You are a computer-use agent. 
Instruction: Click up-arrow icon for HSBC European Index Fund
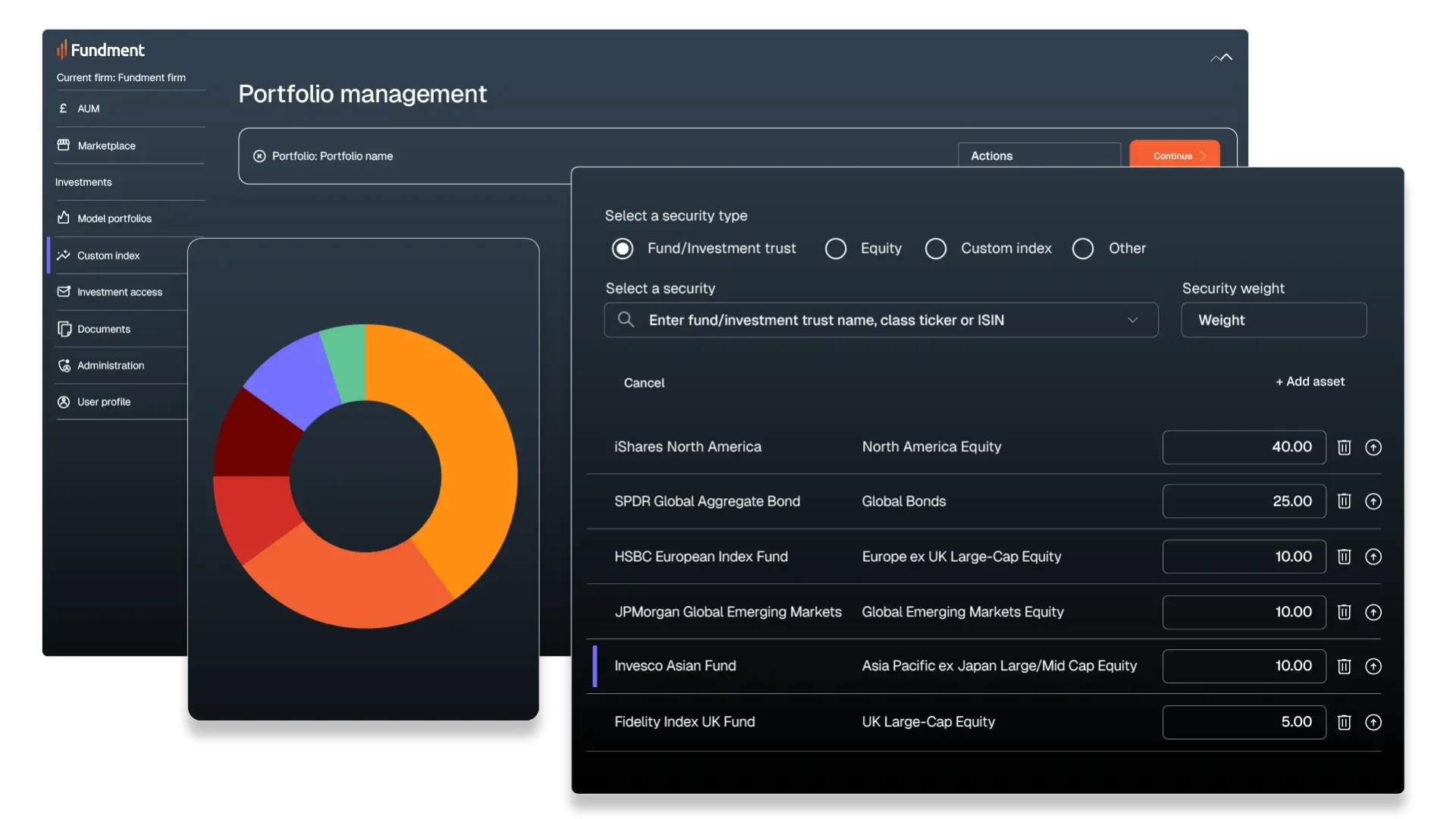pyautogui.click(x=1373, y=557)
